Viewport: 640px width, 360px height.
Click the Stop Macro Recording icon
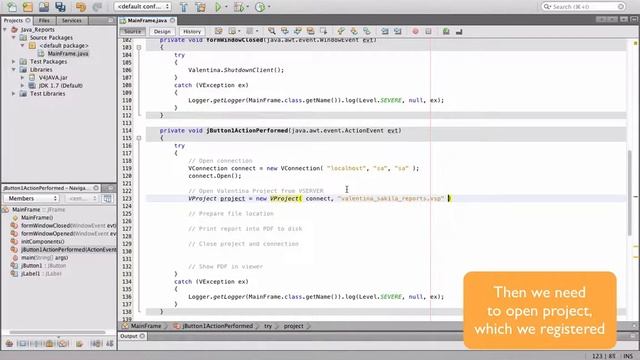428,31
